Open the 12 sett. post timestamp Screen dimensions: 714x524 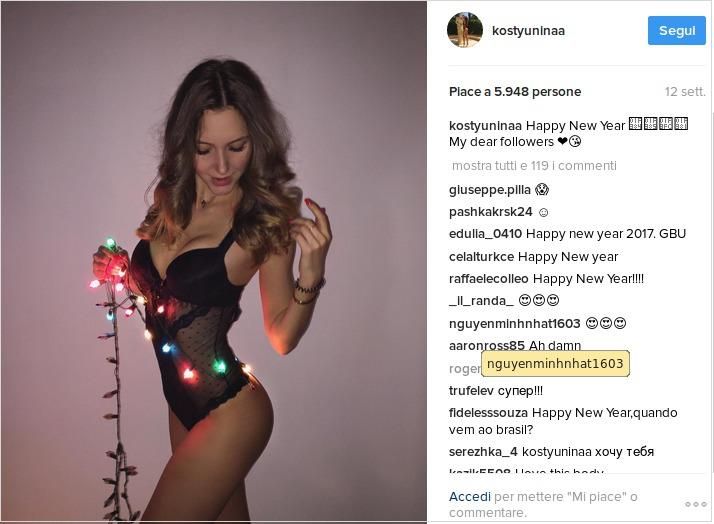point(685,92)
